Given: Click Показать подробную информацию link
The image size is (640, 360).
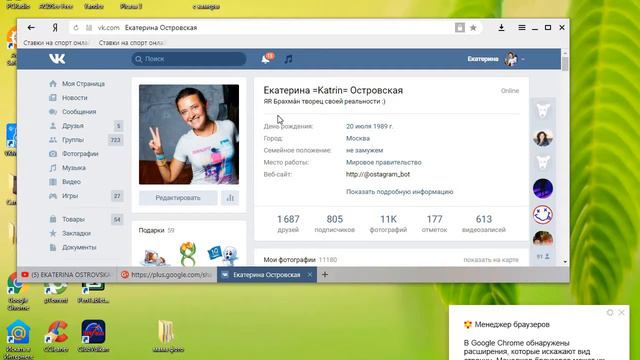Looking at the screenshot, I should [400, 192].
